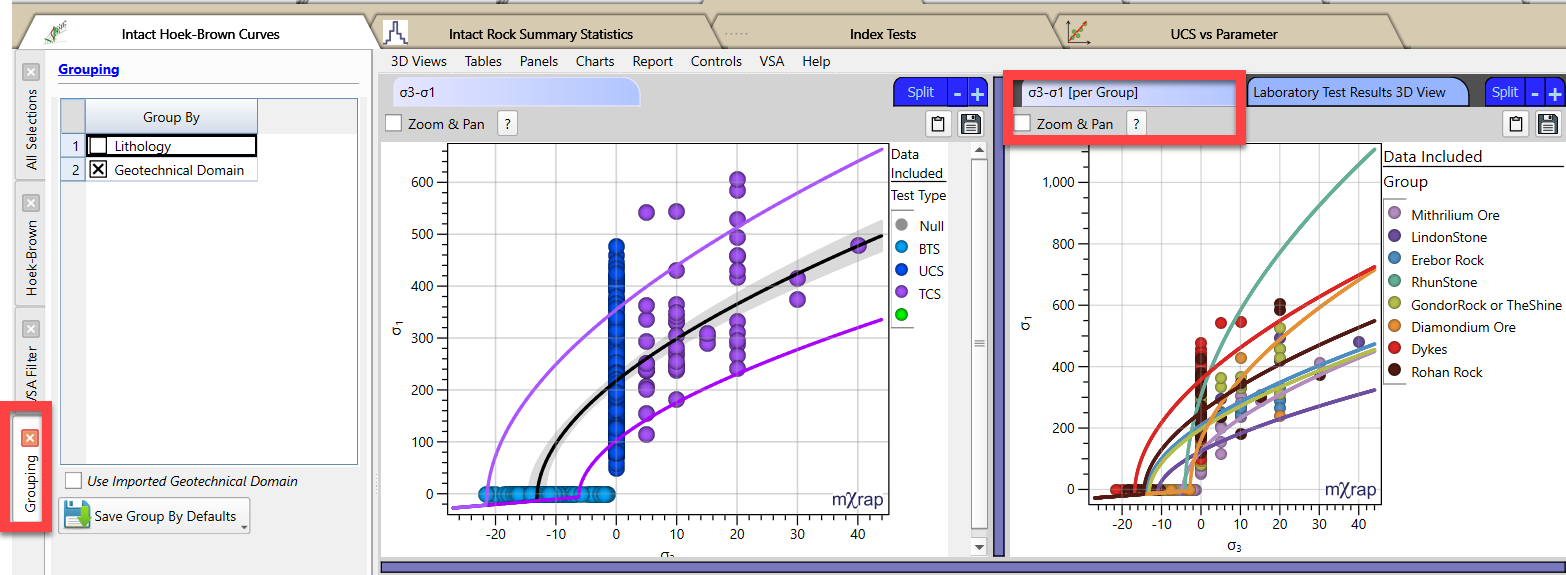Select row 2 header in Group By table

point(73,170)
